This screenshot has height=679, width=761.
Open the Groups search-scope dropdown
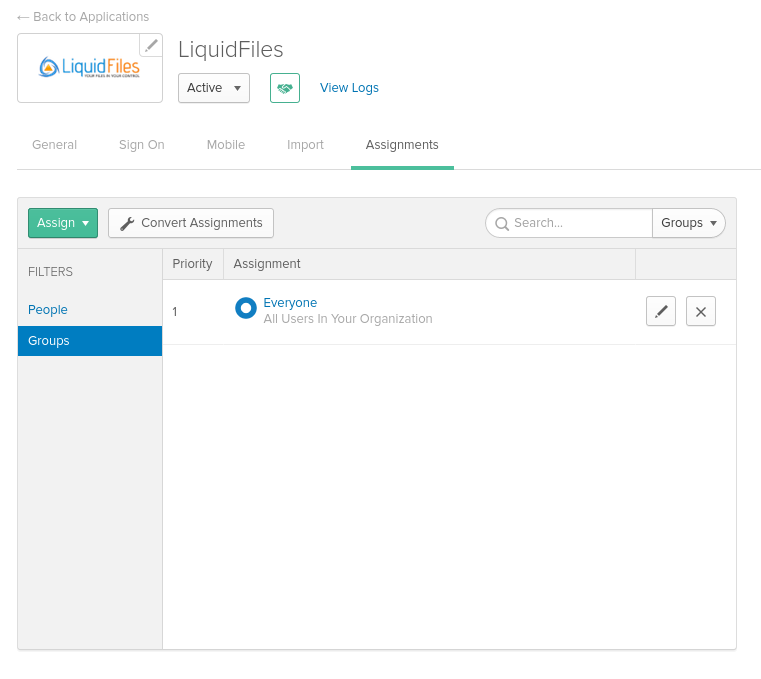coord(689,223)
